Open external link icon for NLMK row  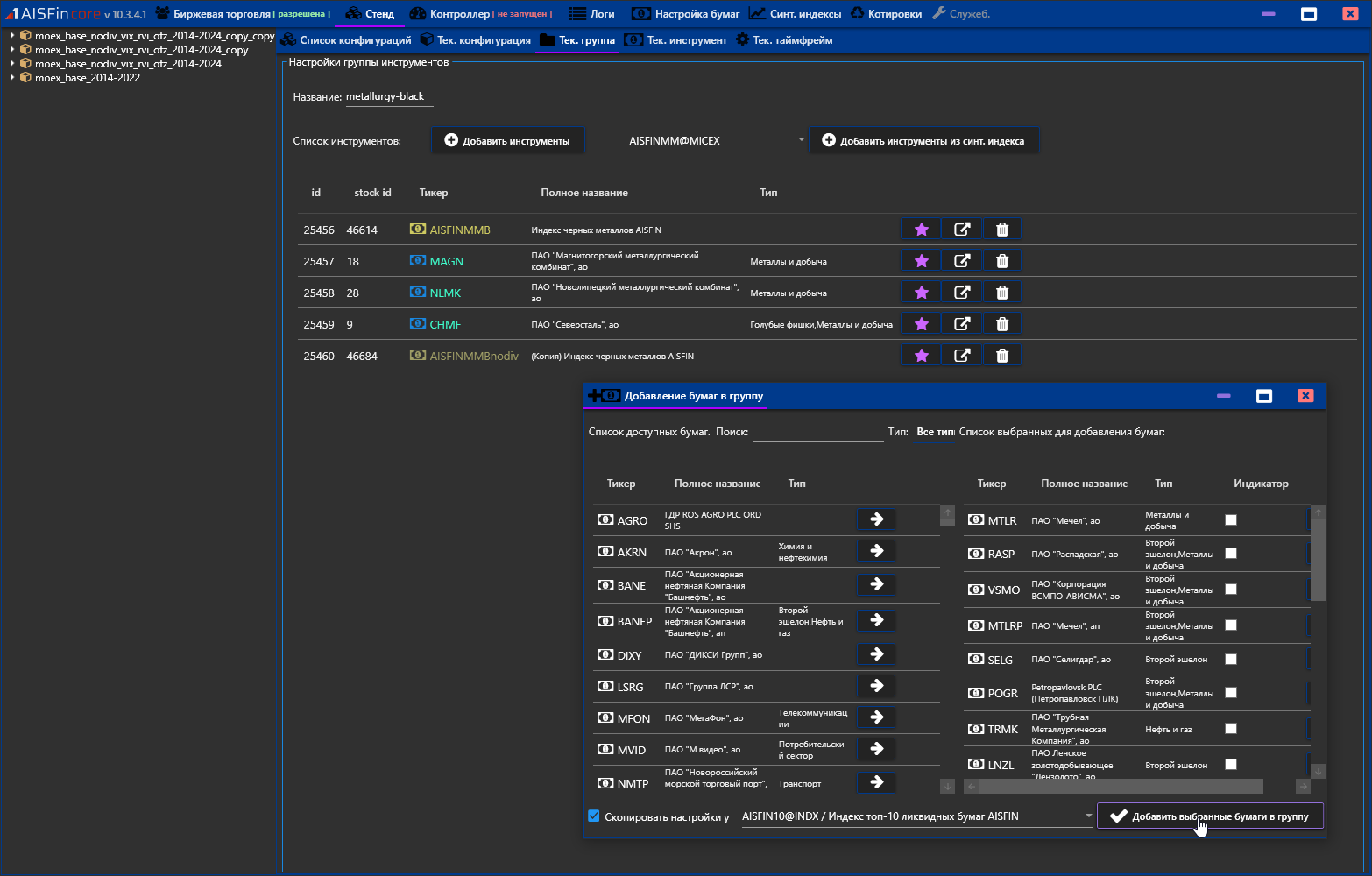[961, 293]
